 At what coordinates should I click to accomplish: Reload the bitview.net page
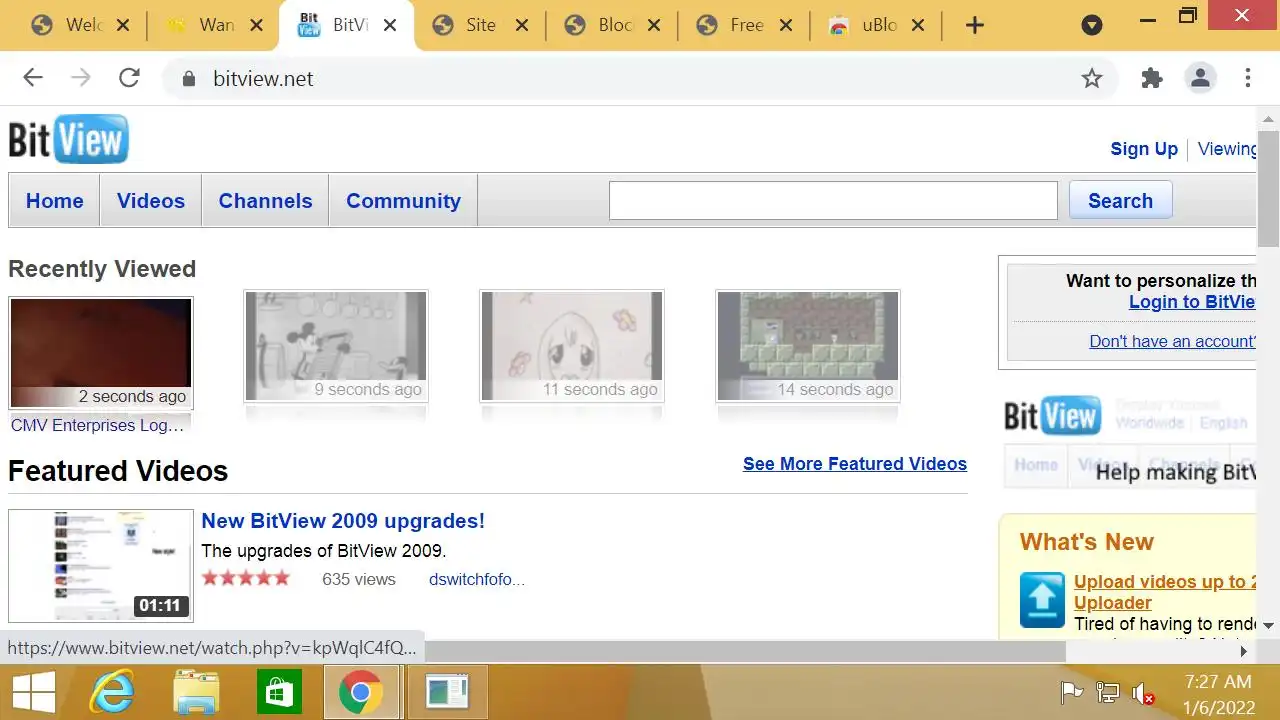[x=129, y=78]
